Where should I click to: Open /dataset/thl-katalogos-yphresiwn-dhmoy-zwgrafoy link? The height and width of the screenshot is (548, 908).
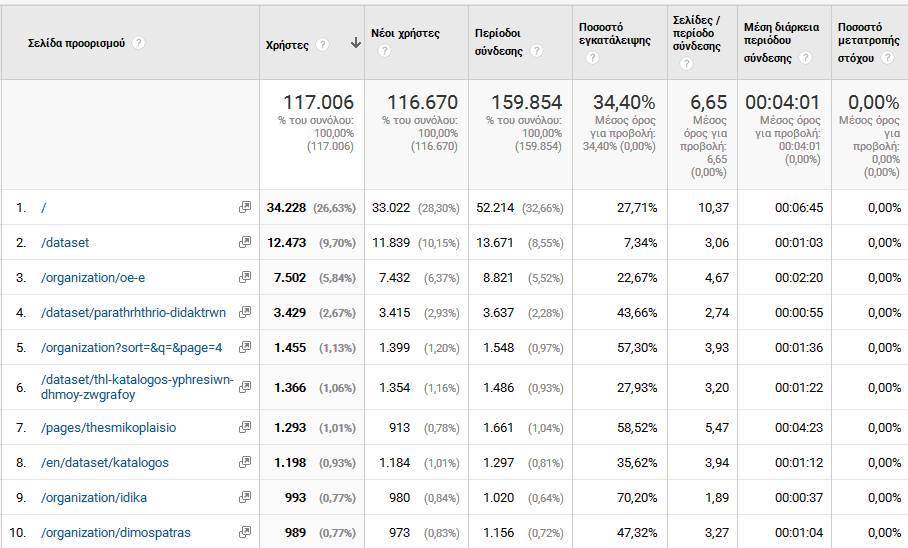point(137,387)
